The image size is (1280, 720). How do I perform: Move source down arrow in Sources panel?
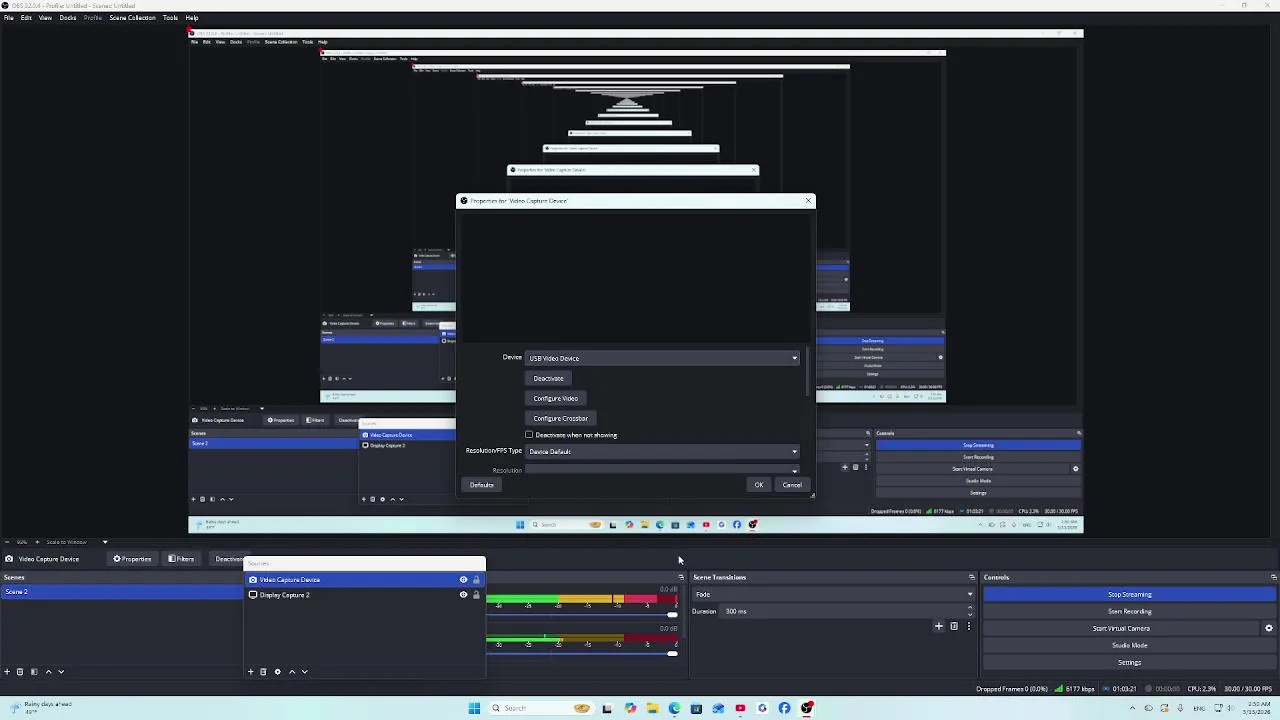305,672
